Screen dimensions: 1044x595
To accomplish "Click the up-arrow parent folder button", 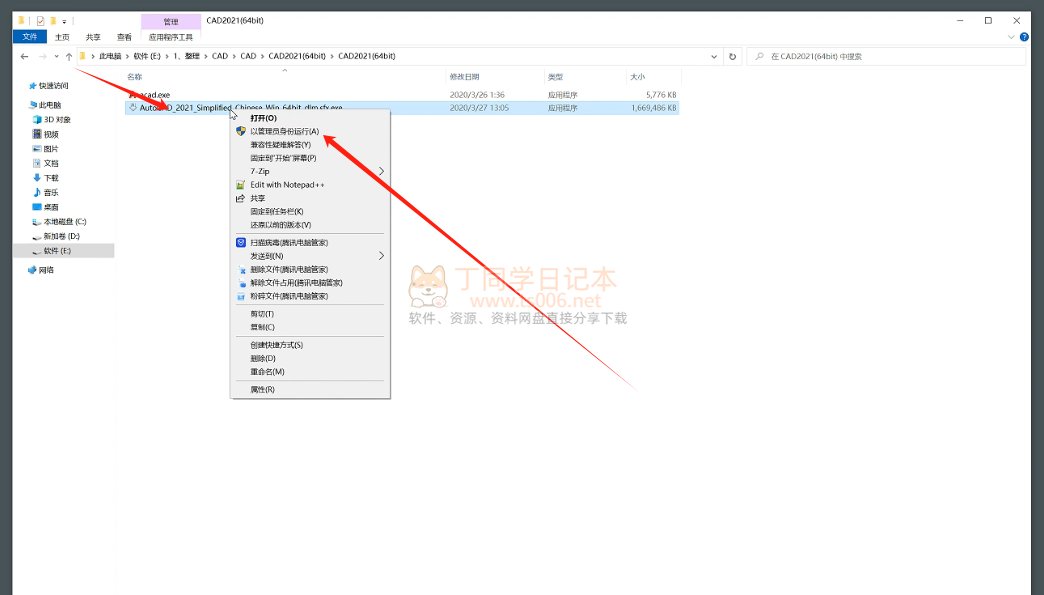I will point(68,57).
